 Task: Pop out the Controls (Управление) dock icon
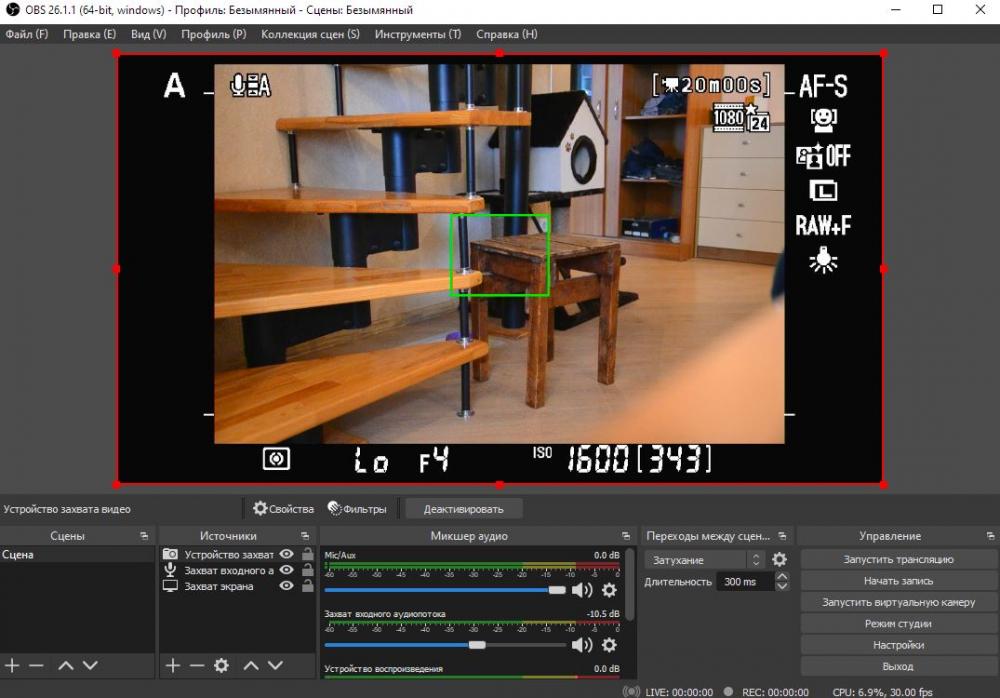click(990, 536)
